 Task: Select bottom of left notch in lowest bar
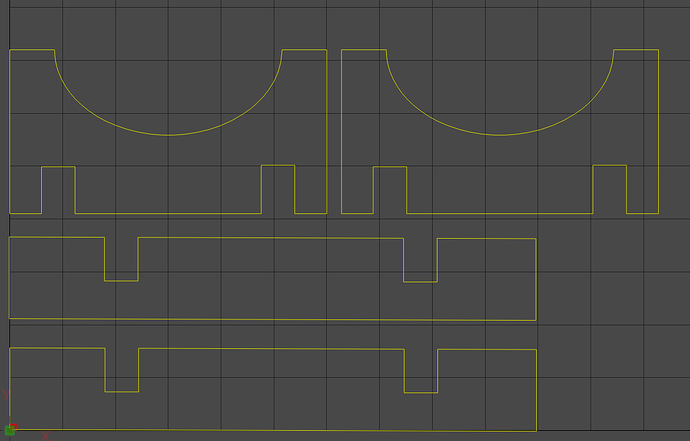[x=121, y=392]
